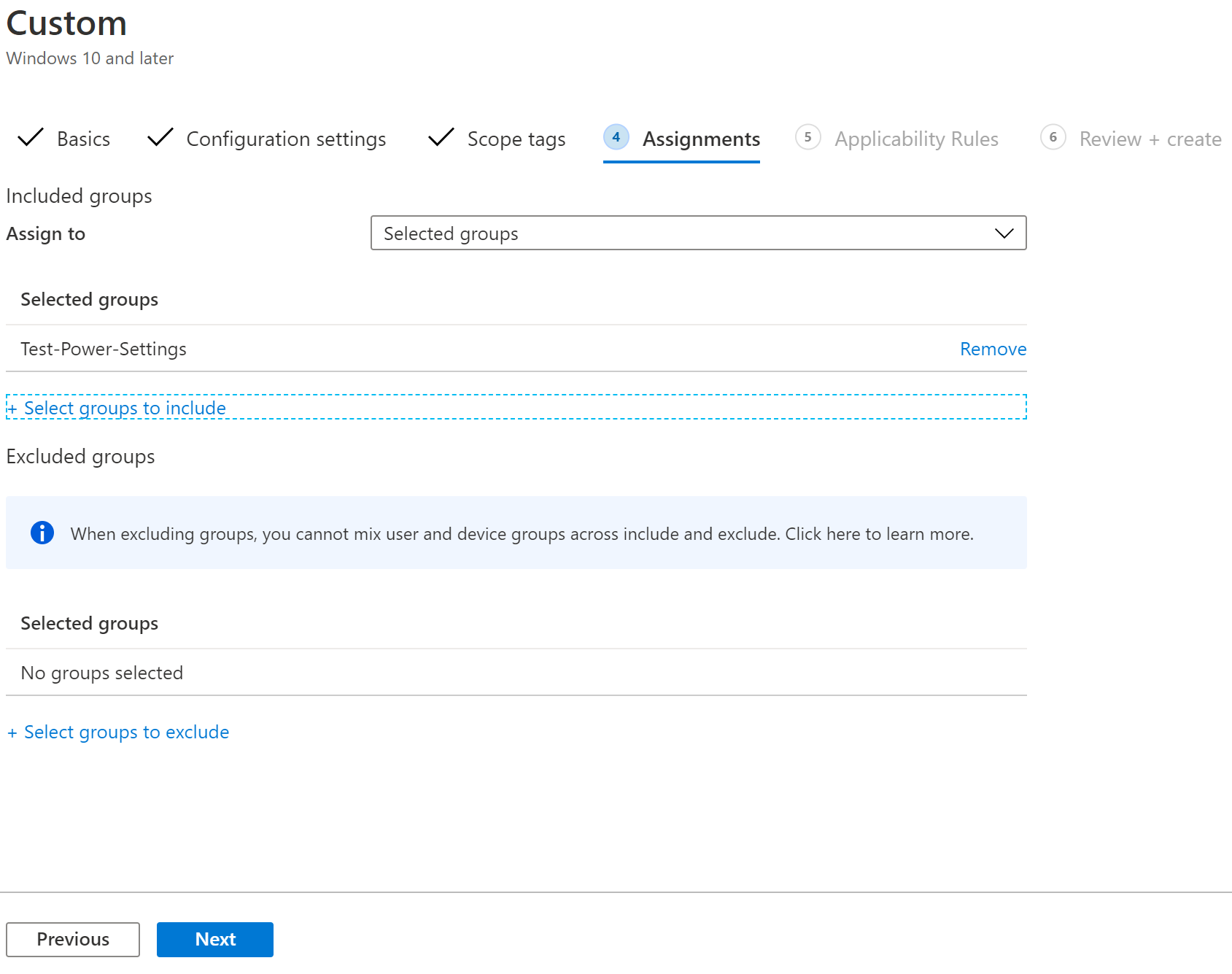Click the checkmark icon on Basics step
Viewport: 1232px width, 974px height.
coord(31,137)
